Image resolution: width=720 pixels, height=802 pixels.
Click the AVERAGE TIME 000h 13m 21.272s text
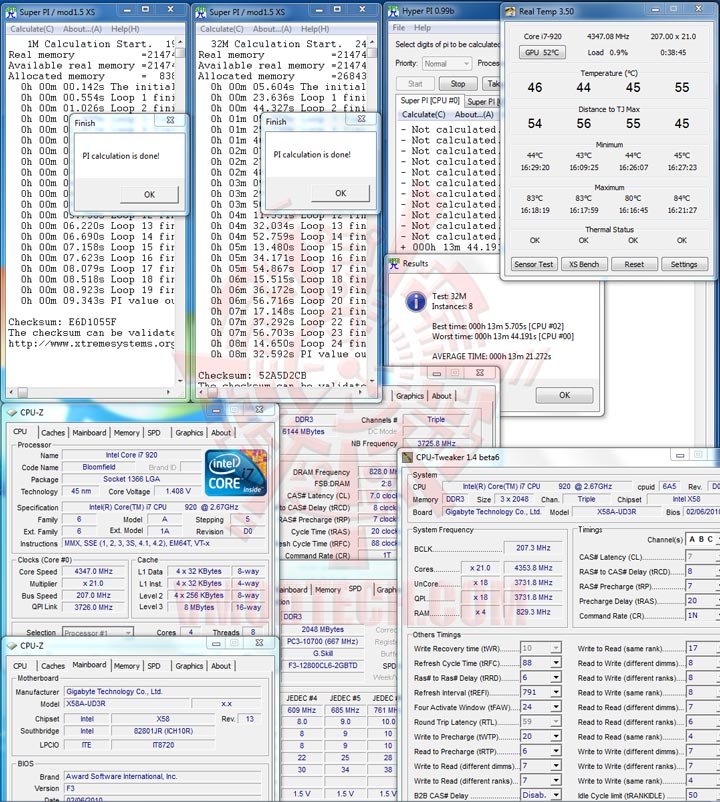click(x=491, y=357)
